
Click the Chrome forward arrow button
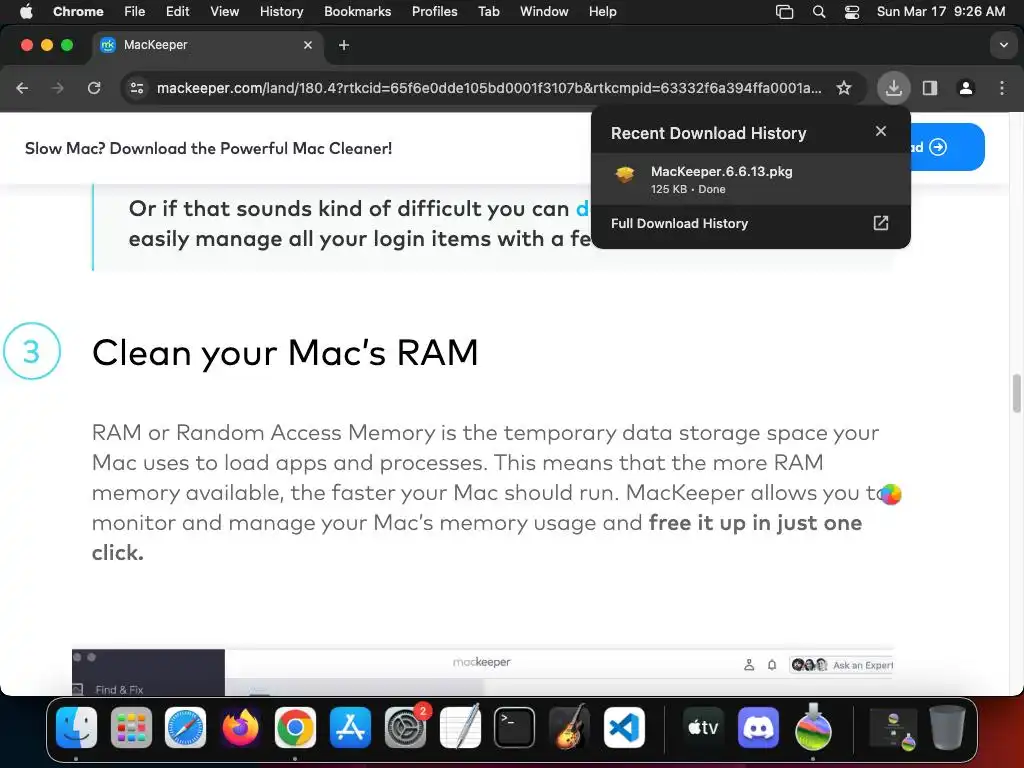(58, 88)
